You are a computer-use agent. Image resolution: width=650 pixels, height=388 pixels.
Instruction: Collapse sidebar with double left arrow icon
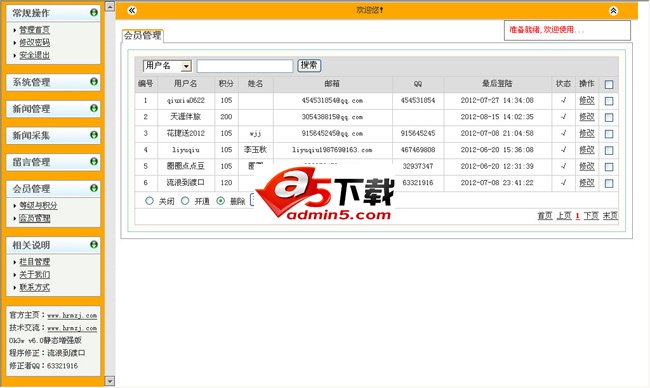pyautogui.click(x=132, y=10)
